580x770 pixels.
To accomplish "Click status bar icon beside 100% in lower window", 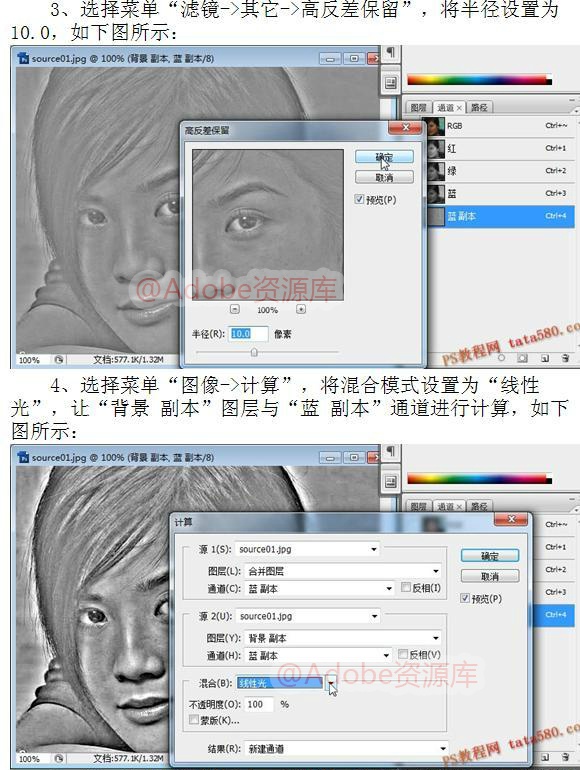I will 59,758.
